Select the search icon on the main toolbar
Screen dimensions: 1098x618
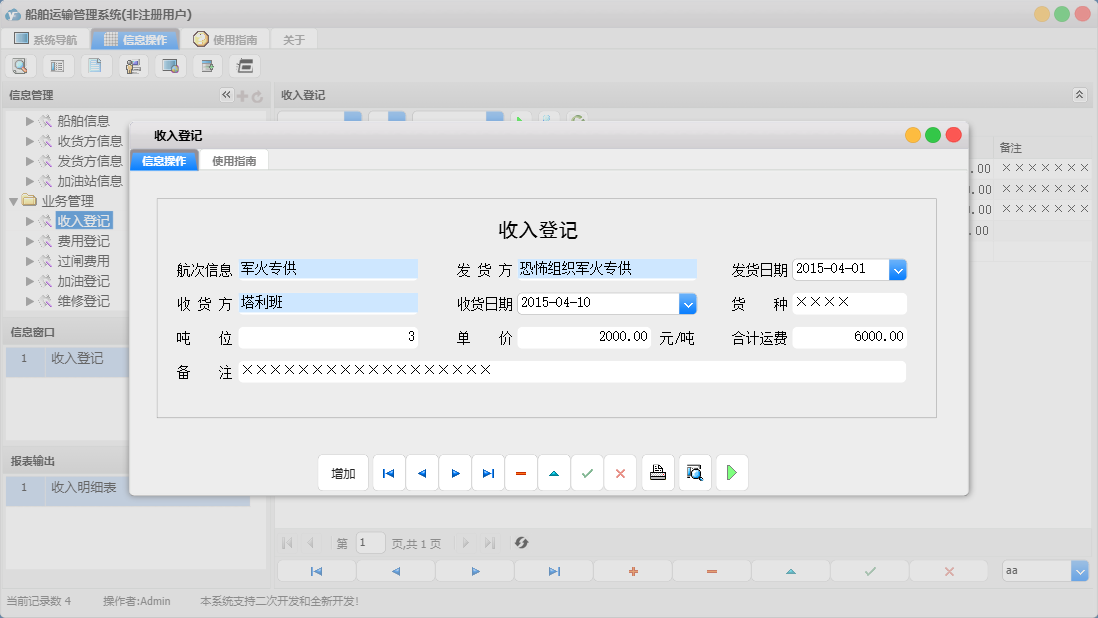[20, 65]
